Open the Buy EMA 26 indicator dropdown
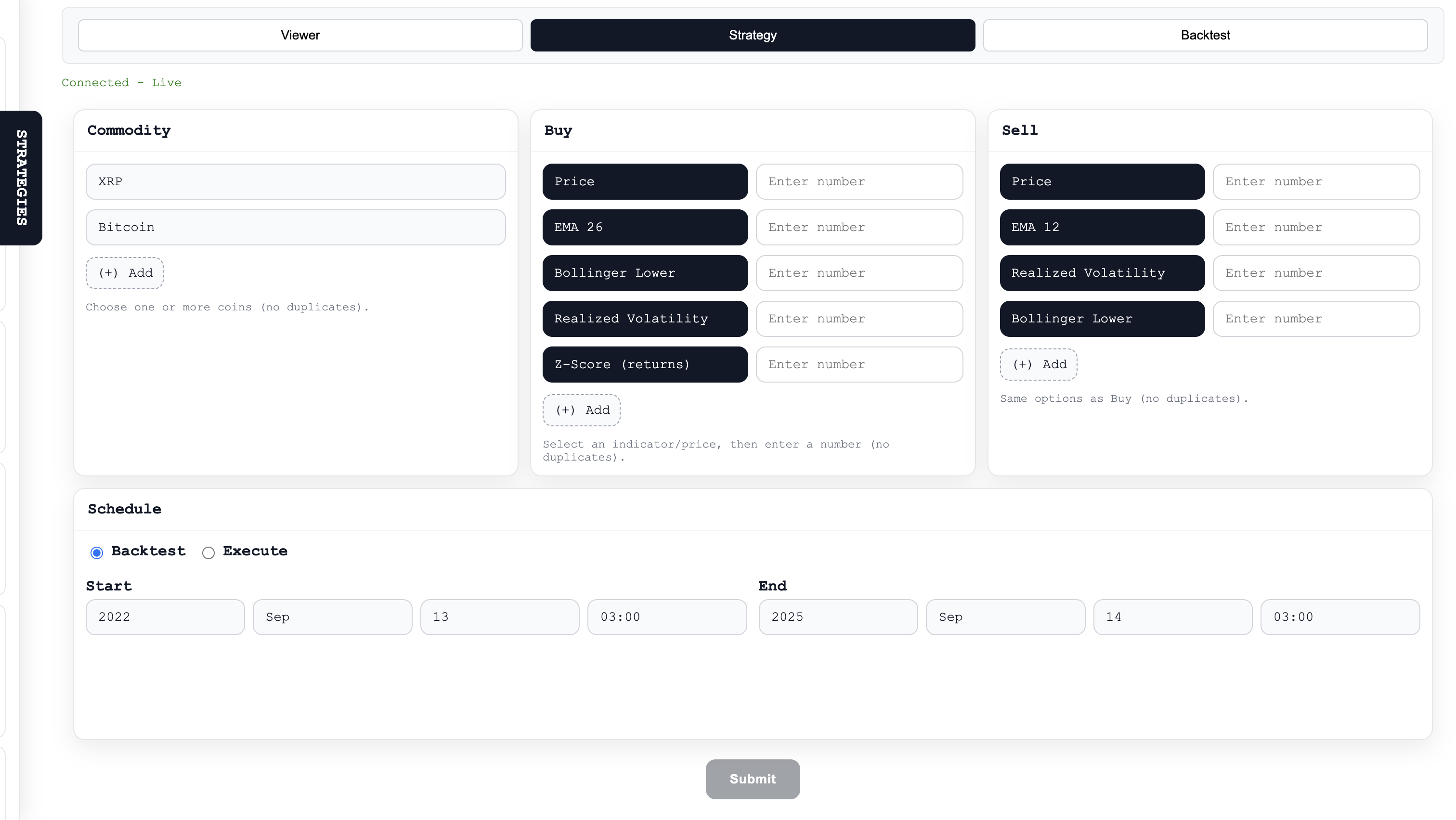The width and height of the screenshot is (1456, 820). [645, 228]
